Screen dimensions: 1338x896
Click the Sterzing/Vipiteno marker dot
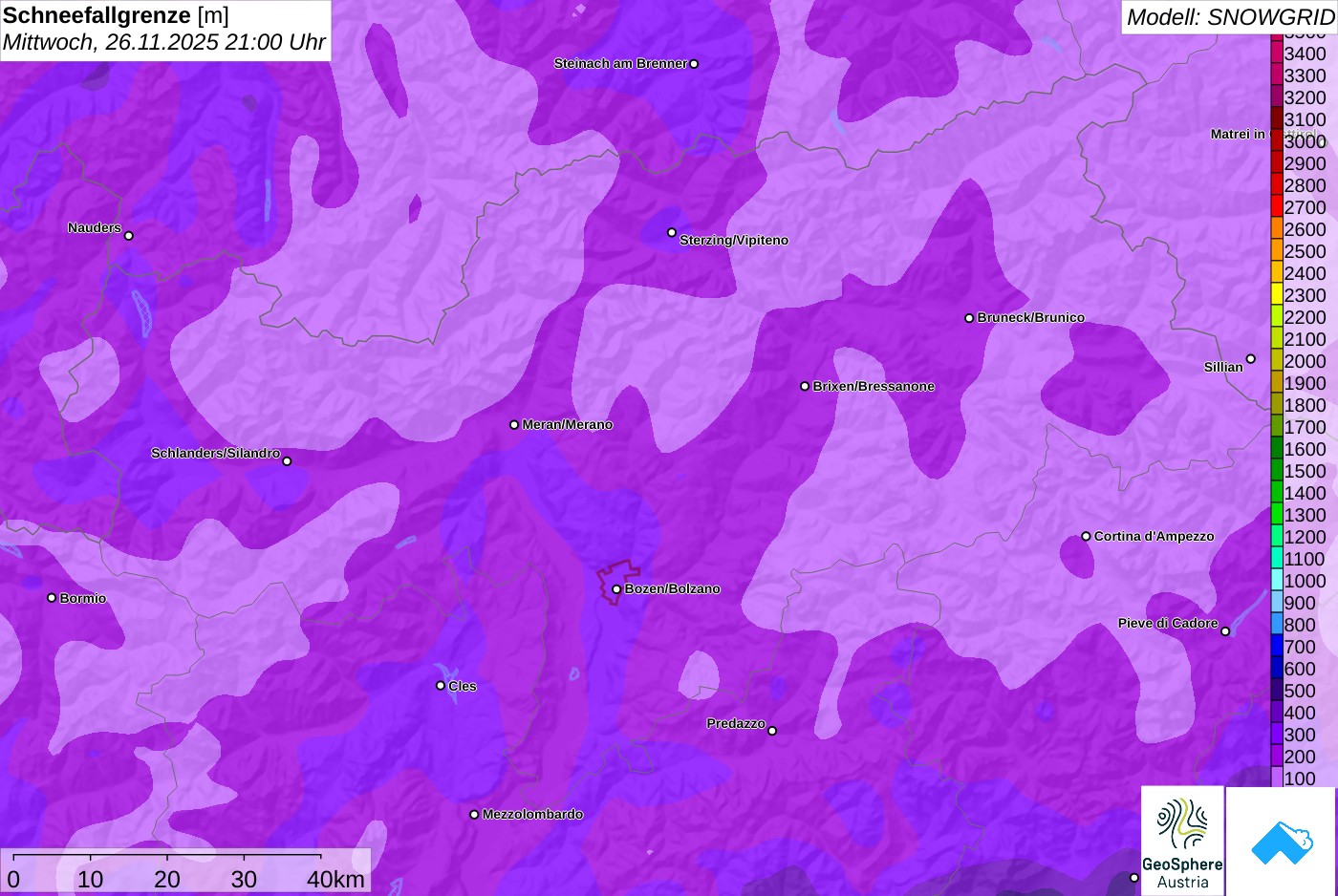tap(672, 232)
